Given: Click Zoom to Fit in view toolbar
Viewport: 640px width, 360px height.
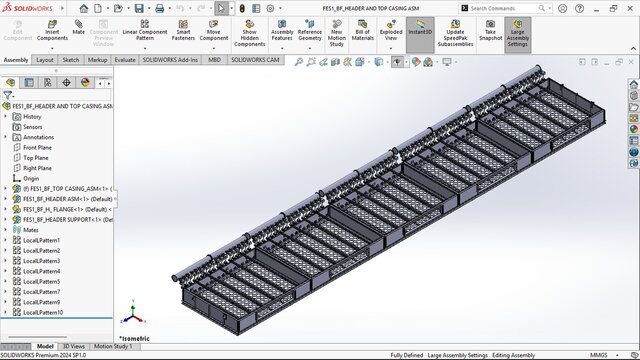Looking at the screenshot, I should (299, 62).
